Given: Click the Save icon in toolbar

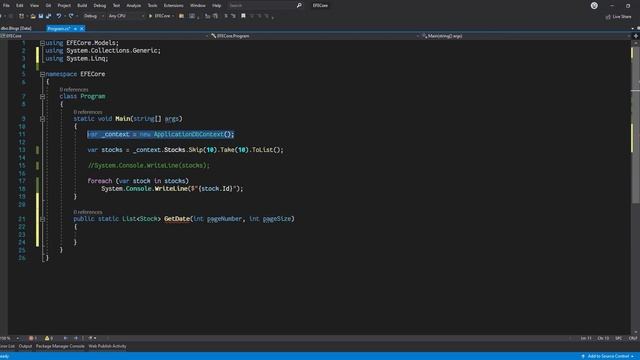Looking at the screenshot, I should pos(41,16).
